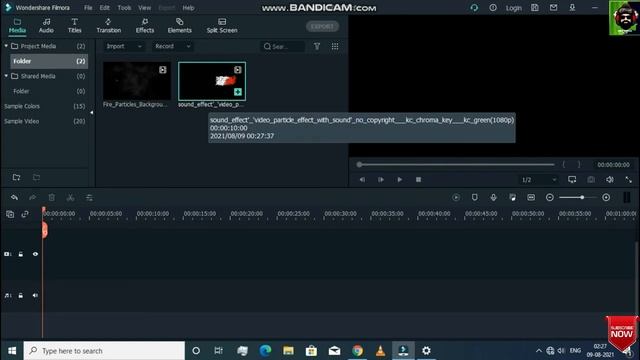Viewport: 640px width, 360px height.
Task: Adjust the timeline zoom slider
Action: [578, 198]
